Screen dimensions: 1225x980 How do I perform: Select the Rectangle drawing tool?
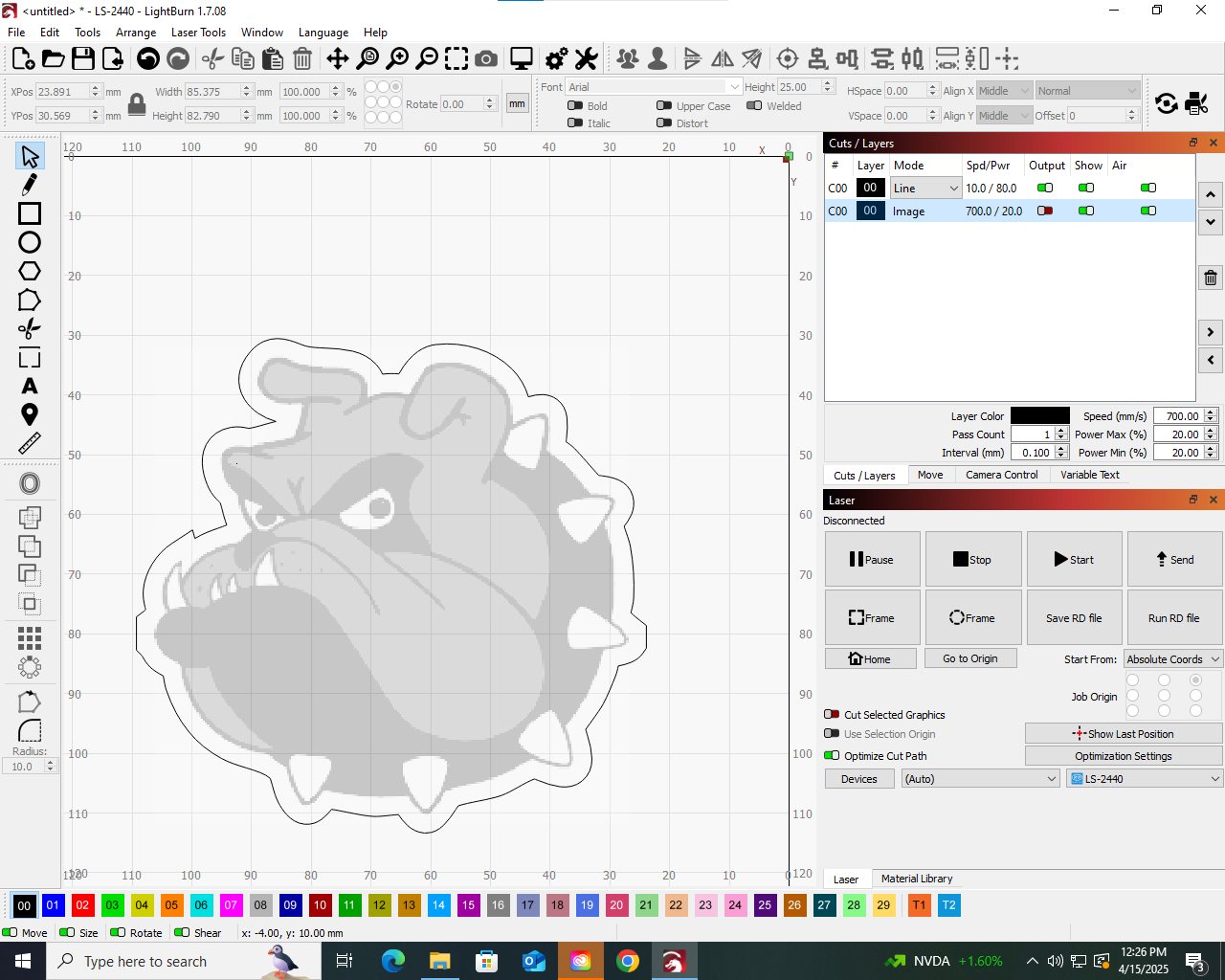click(29, 213)
